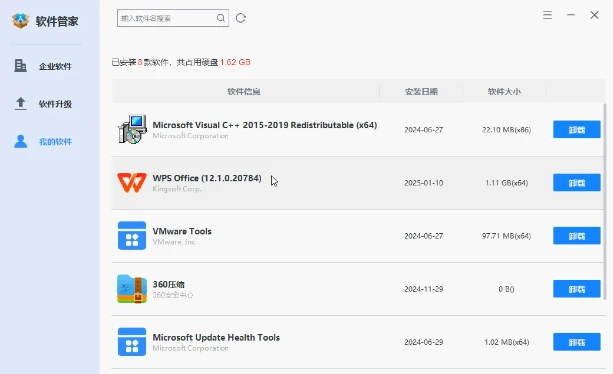Click the 22.10 MB(x86) size value
This screenshot has width=613, height=374.
506,130
